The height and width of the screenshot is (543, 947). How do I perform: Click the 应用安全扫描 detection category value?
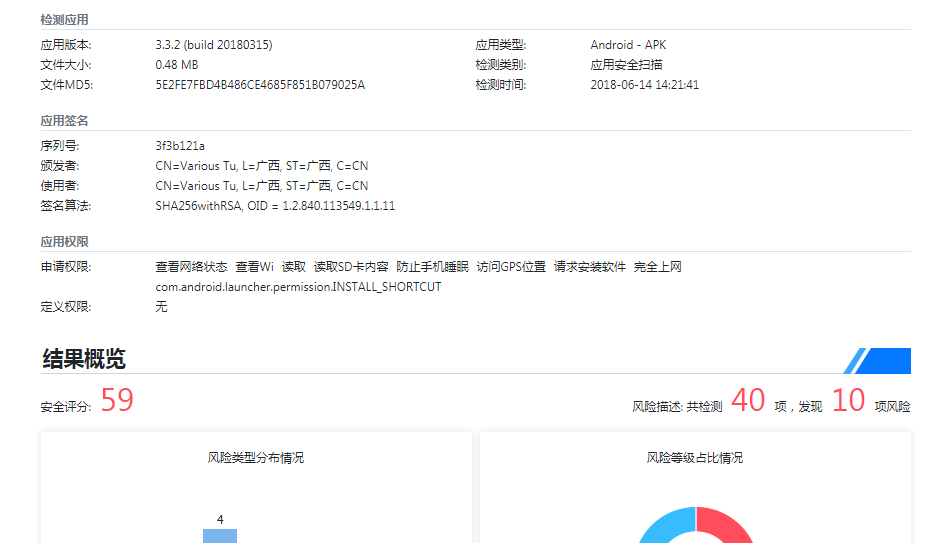pos(626,65)
